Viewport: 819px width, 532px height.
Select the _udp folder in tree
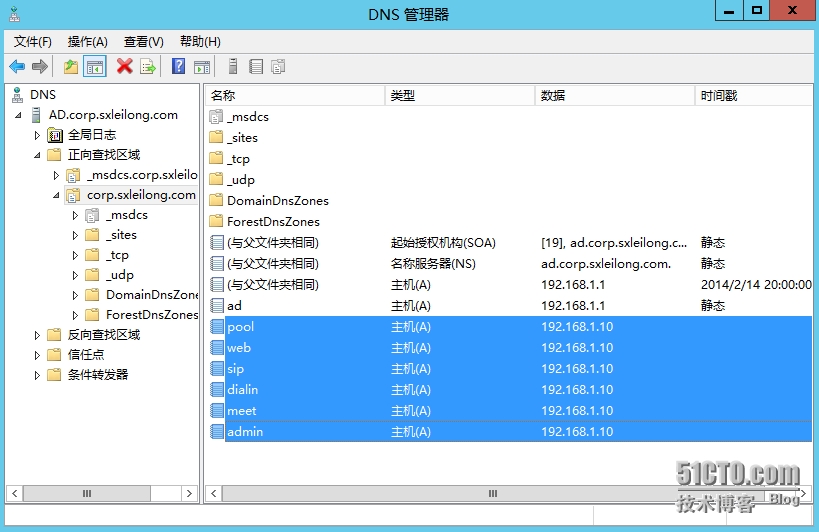[120, 275]
